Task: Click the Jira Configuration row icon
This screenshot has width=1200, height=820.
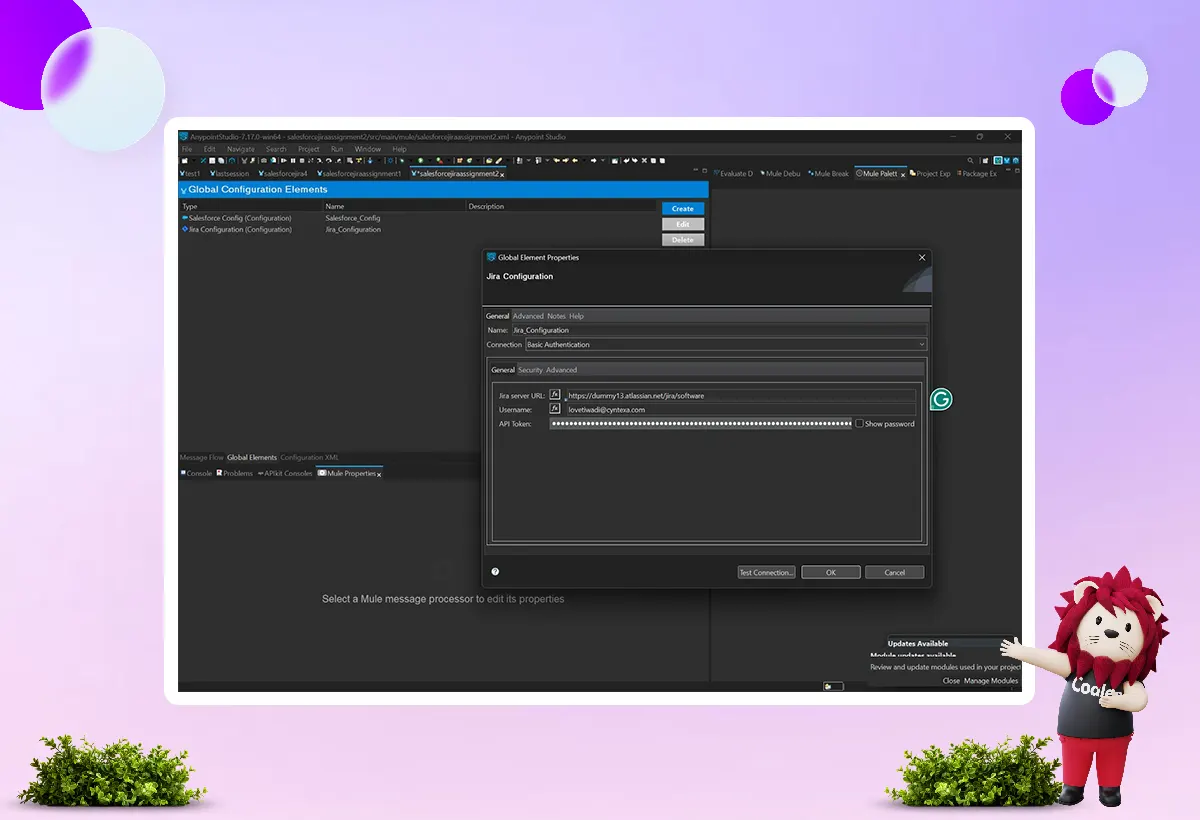Action: pos(185,229)
